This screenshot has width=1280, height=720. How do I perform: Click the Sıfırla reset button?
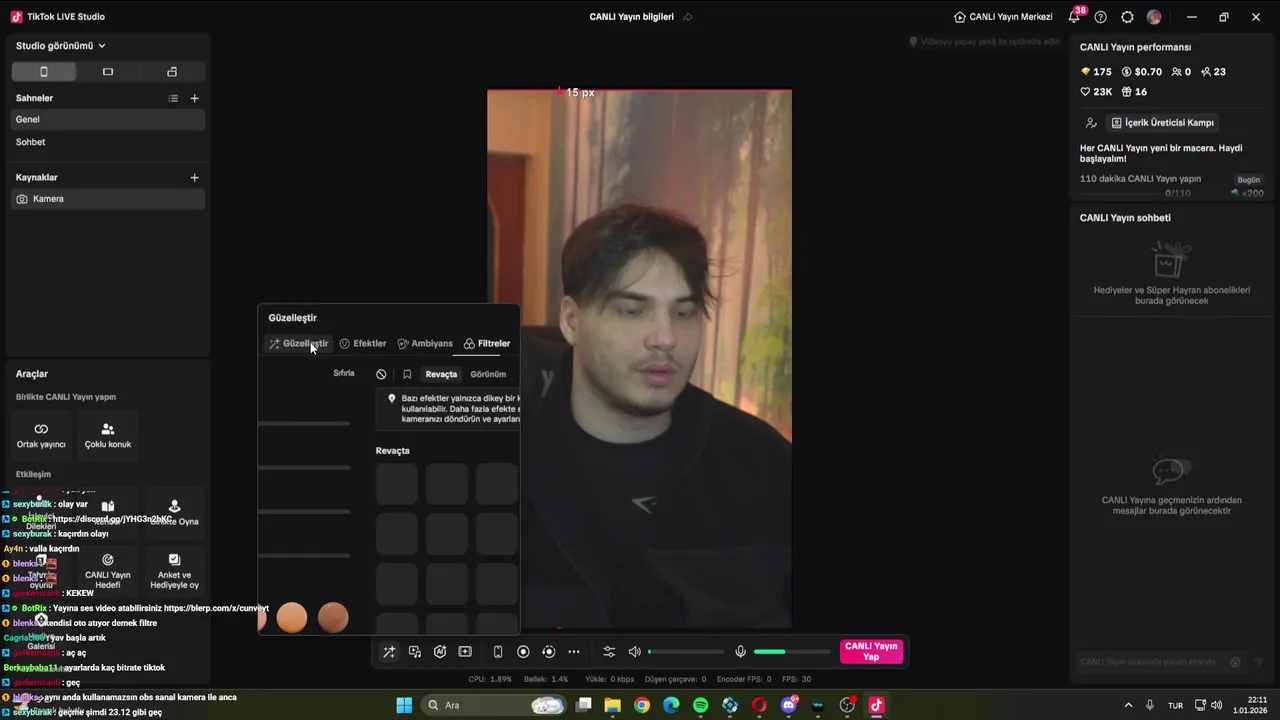coord(344,373)
